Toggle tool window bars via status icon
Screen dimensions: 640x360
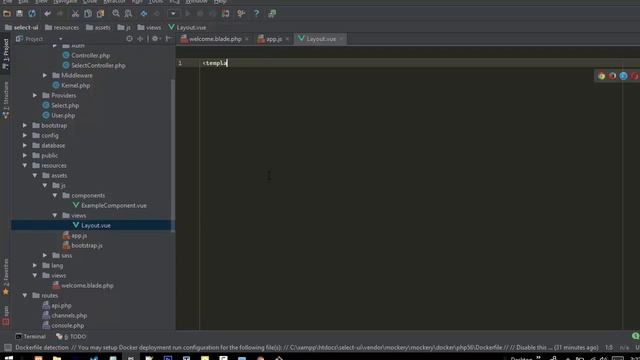point(7,347)
